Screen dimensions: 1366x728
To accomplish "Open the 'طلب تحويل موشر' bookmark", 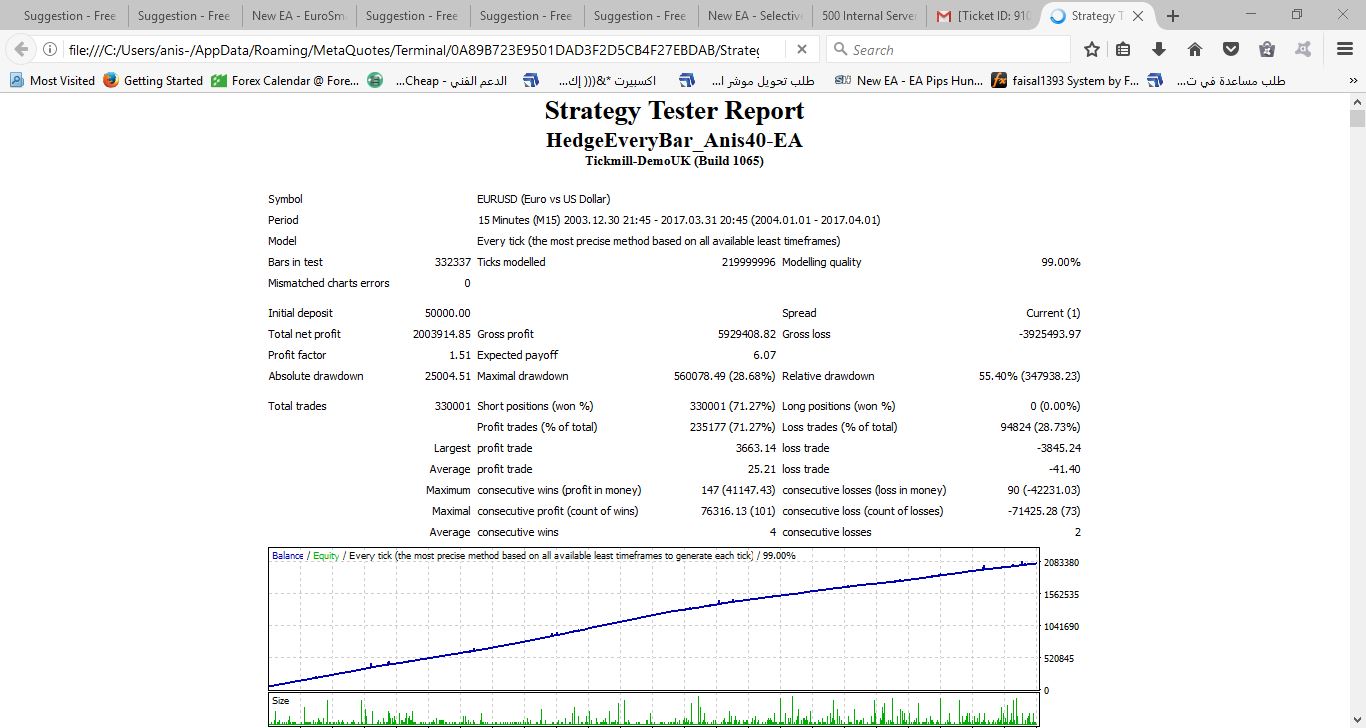I will 747,81.
